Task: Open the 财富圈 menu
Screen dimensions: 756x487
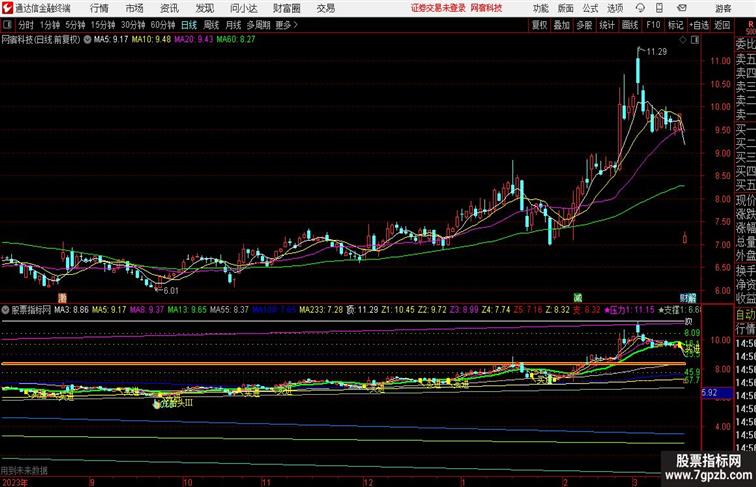Action: (x=286, y=8)
